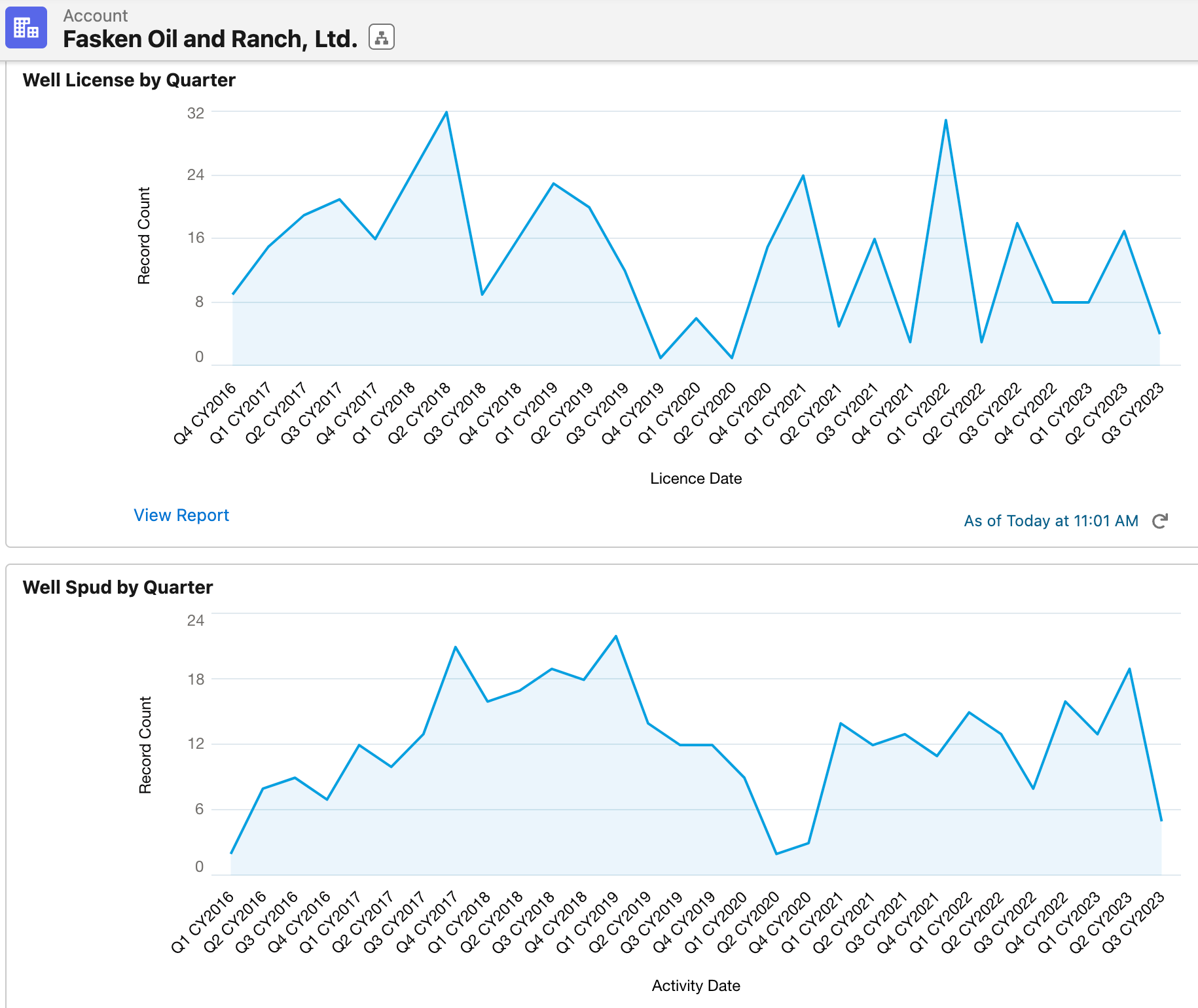Screen dimensions: 1198x1008
Task: Click the Licence Date axis label
Action: pyautogui.click(x=696, y=478)
